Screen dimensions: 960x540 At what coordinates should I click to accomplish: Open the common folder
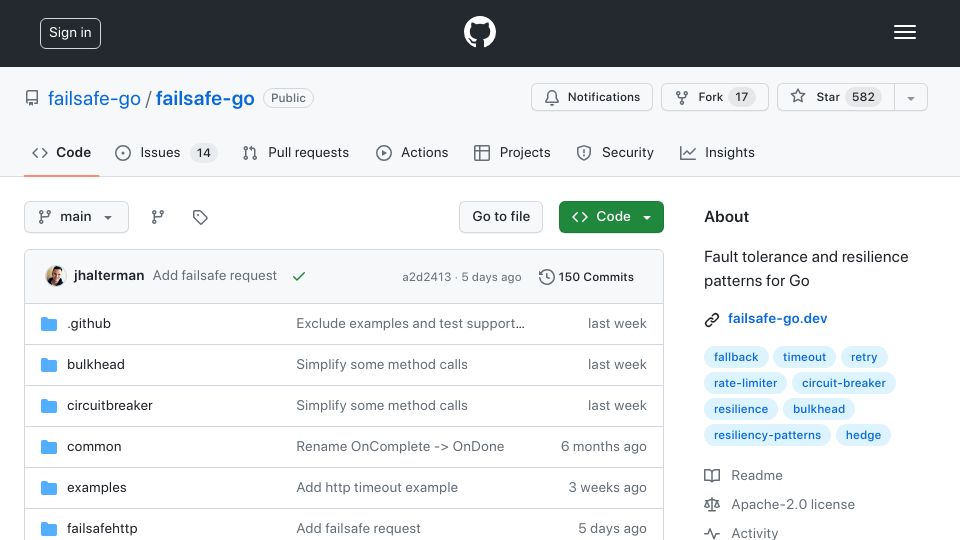click(94, 446)
